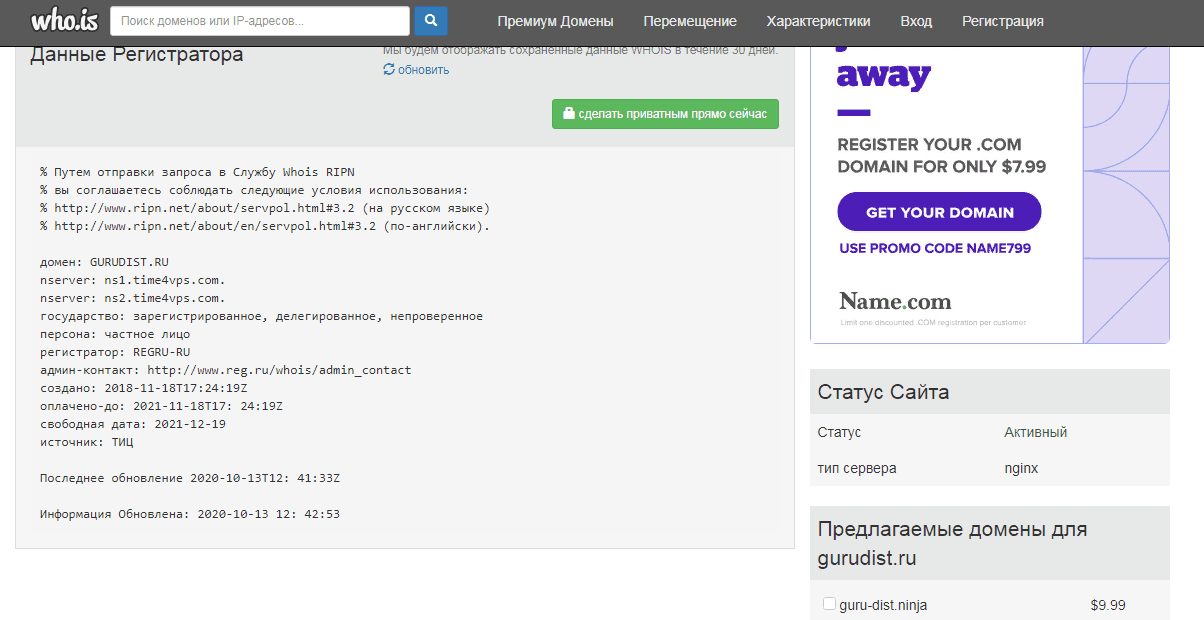Click the $9.99 price for guru-dist.ninja
The width and height of the screenshot is (1204, 620).
(1108, 605)
